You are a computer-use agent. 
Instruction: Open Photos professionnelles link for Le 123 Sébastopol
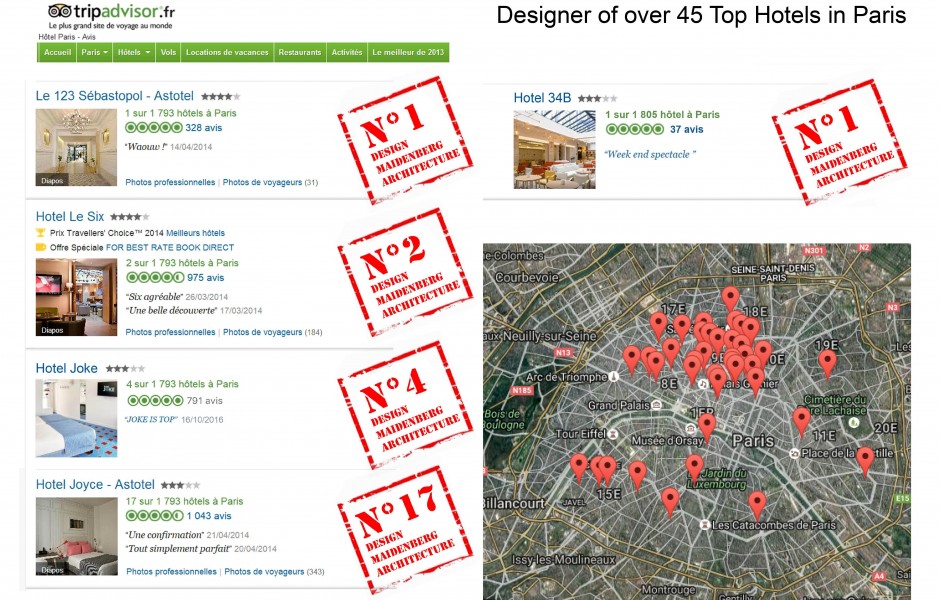point(170,182)
